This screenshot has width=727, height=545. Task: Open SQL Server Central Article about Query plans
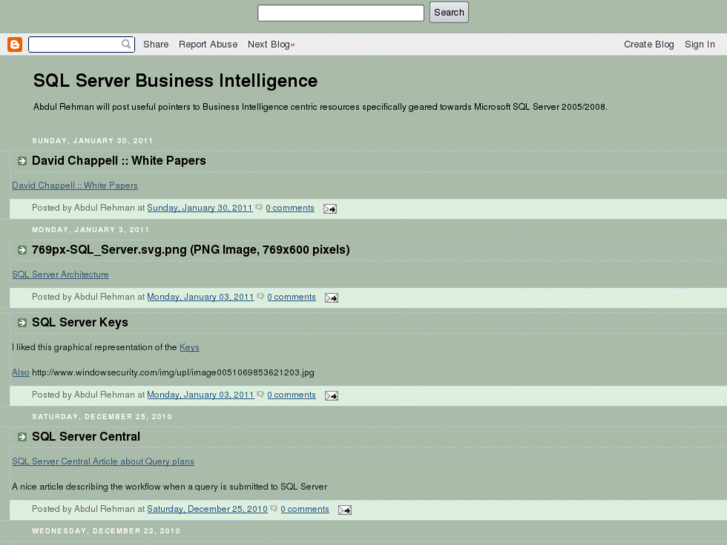click(x=103, y=462)
